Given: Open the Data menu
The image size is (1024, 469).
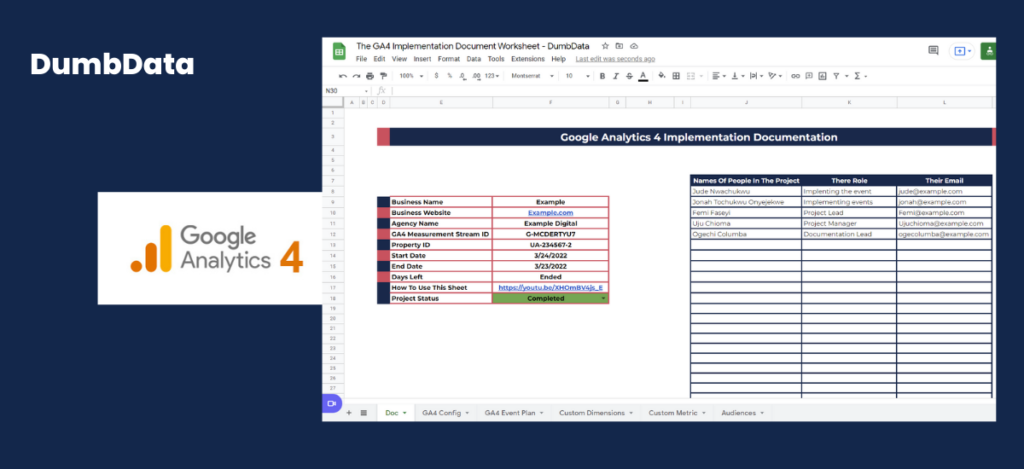Looking at the screenshot, I should (473, 59).
